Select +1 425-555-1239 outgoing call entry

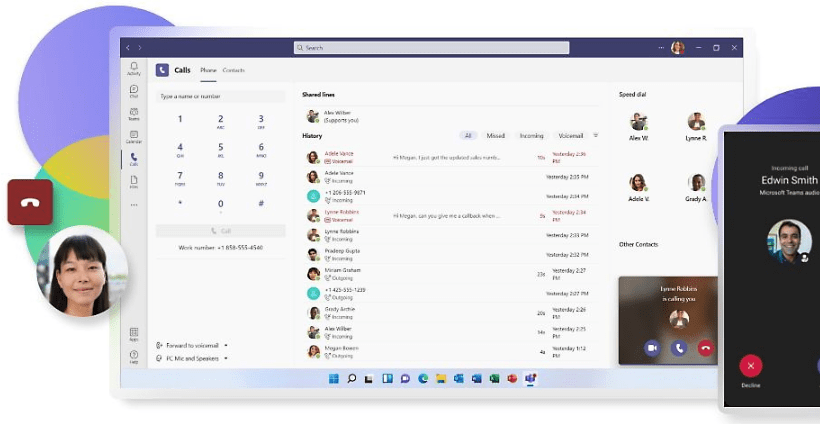point(451,293)
